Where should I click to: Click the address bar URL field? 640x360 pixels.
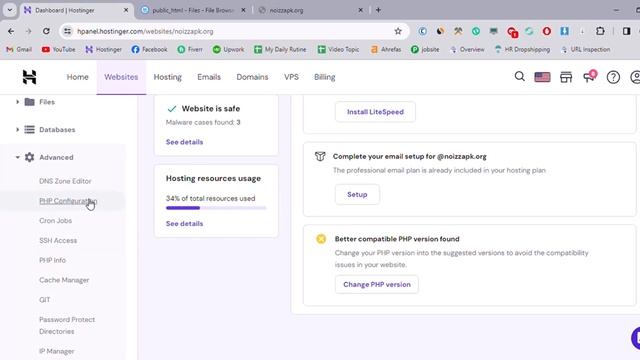pyautogui.click(x=235, y=31)
